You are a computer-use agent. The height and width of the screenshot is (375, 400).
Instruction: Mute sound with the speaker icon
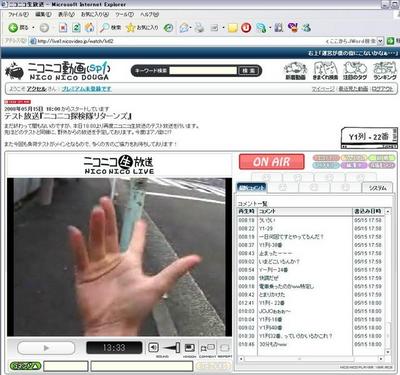point(153,348)
